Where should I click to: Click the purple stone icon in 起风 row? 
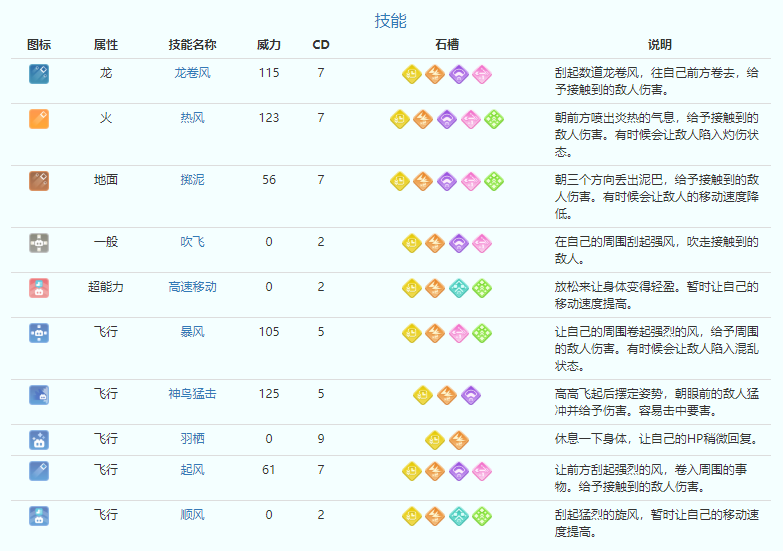point(458,471)
